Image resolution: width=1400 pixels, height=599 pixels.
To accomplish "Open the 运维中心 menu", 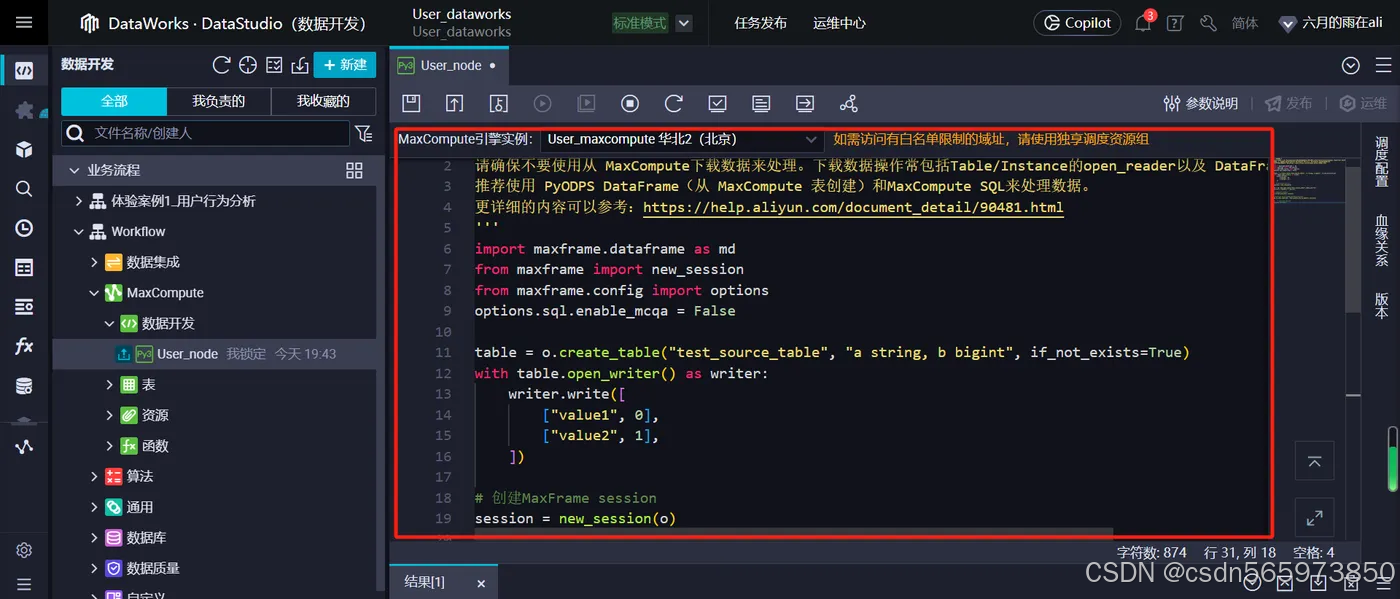I will 839,23.
